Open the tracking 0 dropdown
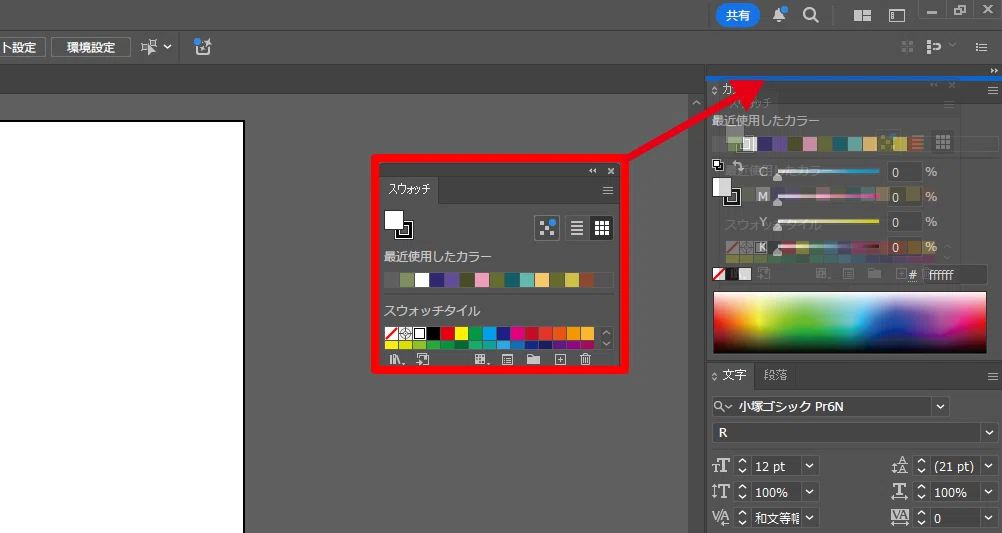The height and width of the screenshot is (533, 1002). [x=989, y=518]
